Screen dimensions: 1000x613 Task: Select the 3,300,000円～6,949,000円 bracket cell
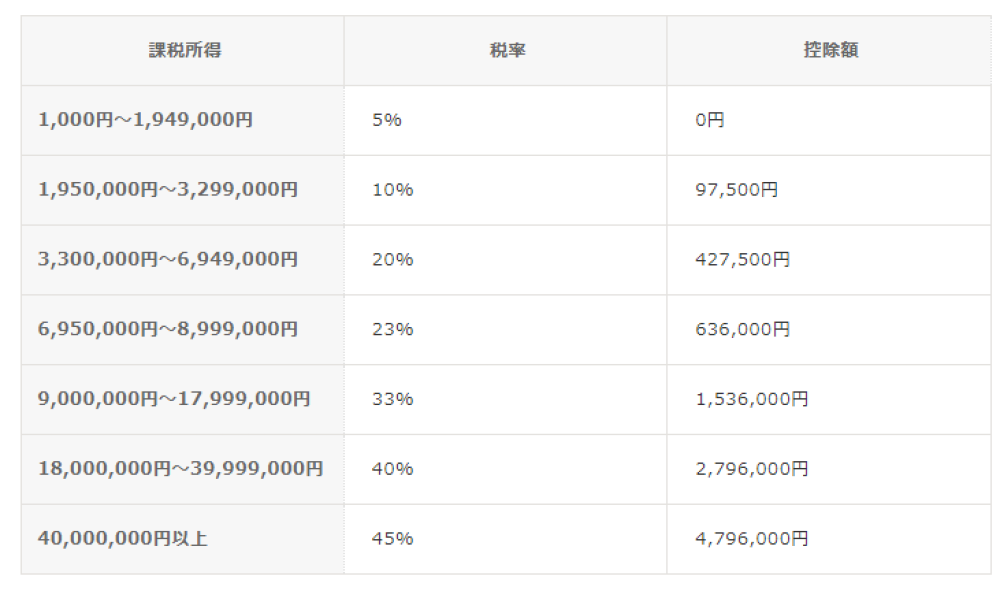pyautogui.click(x=183, y=260)
